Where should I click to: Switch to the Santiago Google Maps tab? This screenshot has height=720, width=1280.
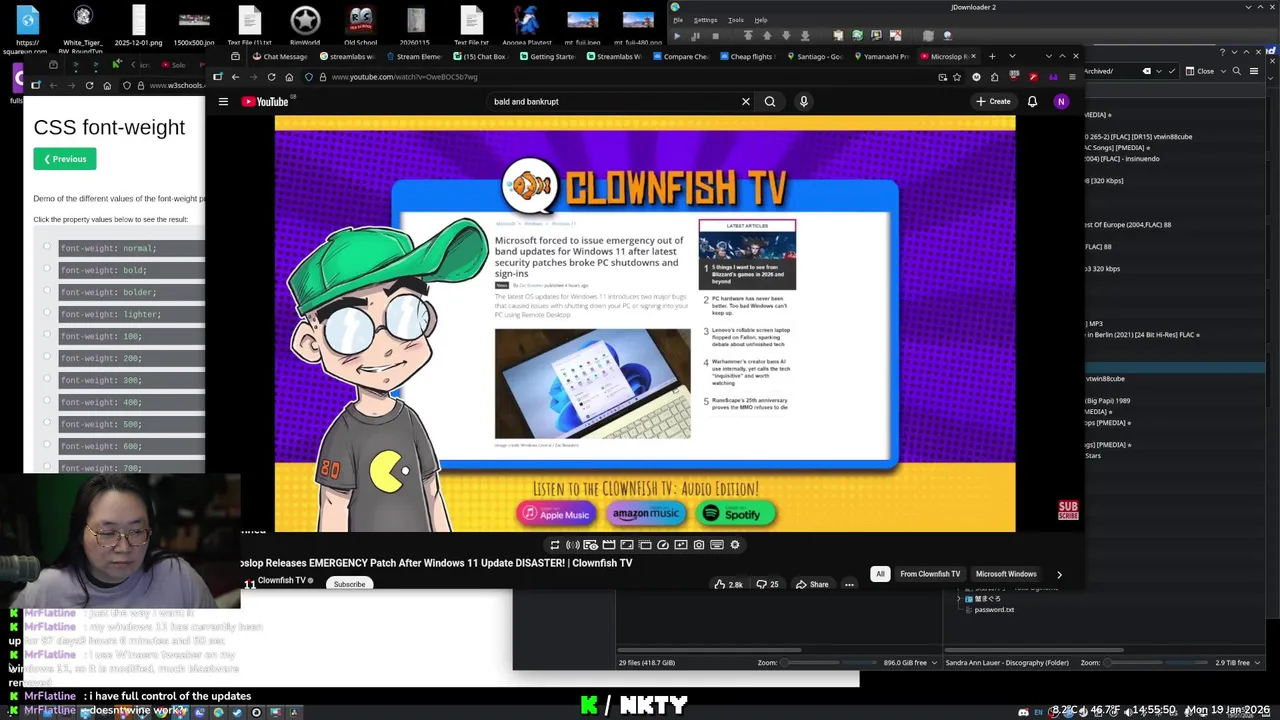pos(813,56)
